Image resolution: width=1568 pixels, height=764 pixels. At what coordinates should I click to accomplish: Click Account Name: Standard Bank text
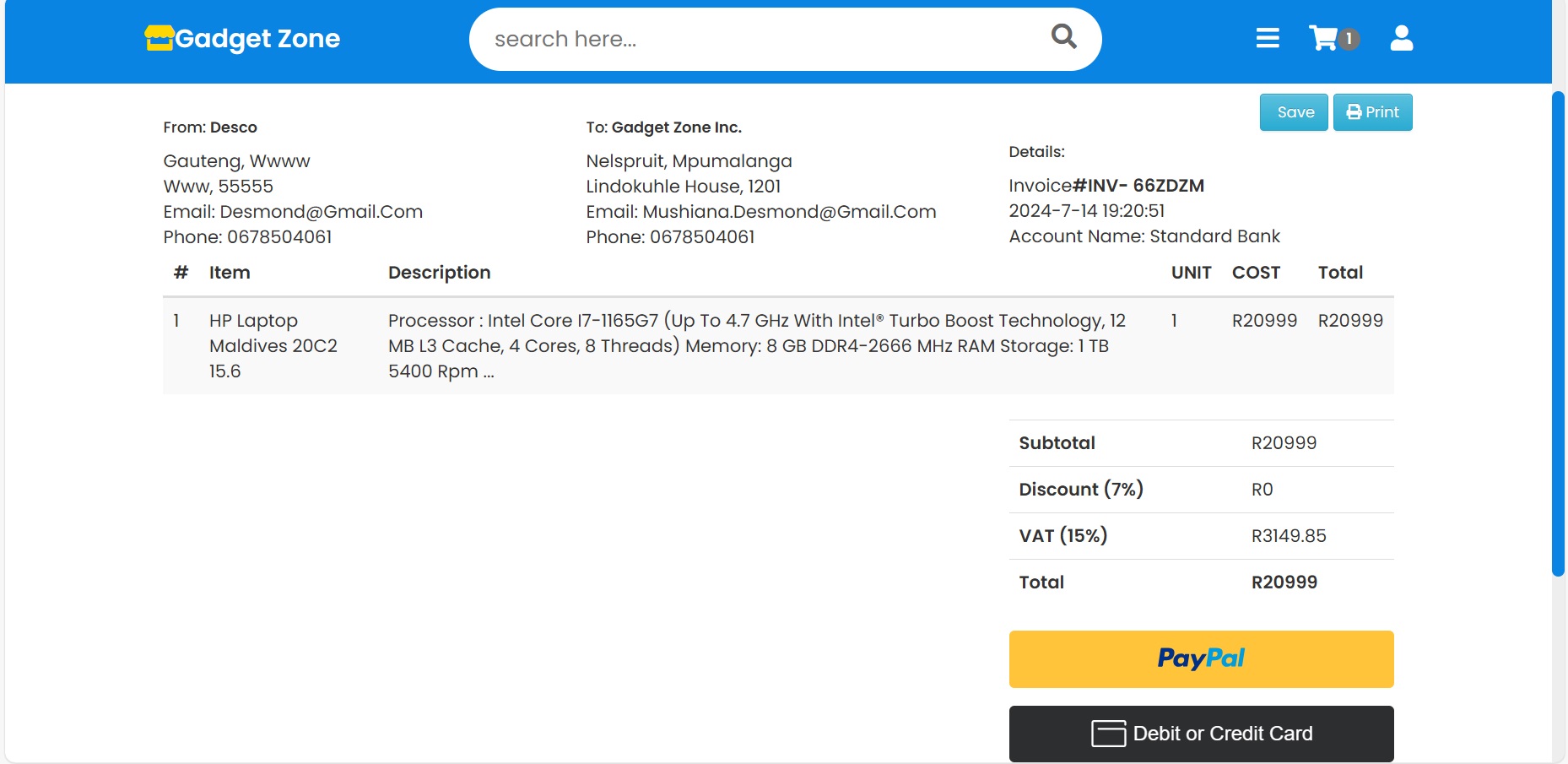click(1144, 236)
